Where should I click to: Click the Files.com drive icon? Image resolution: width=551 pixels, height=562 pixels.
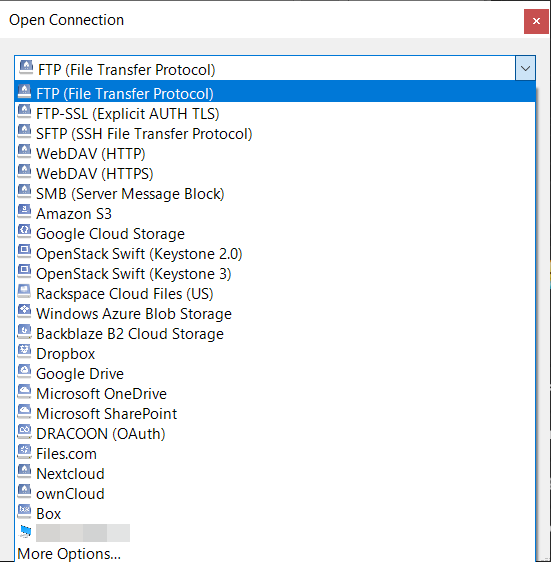pos(24,451)
